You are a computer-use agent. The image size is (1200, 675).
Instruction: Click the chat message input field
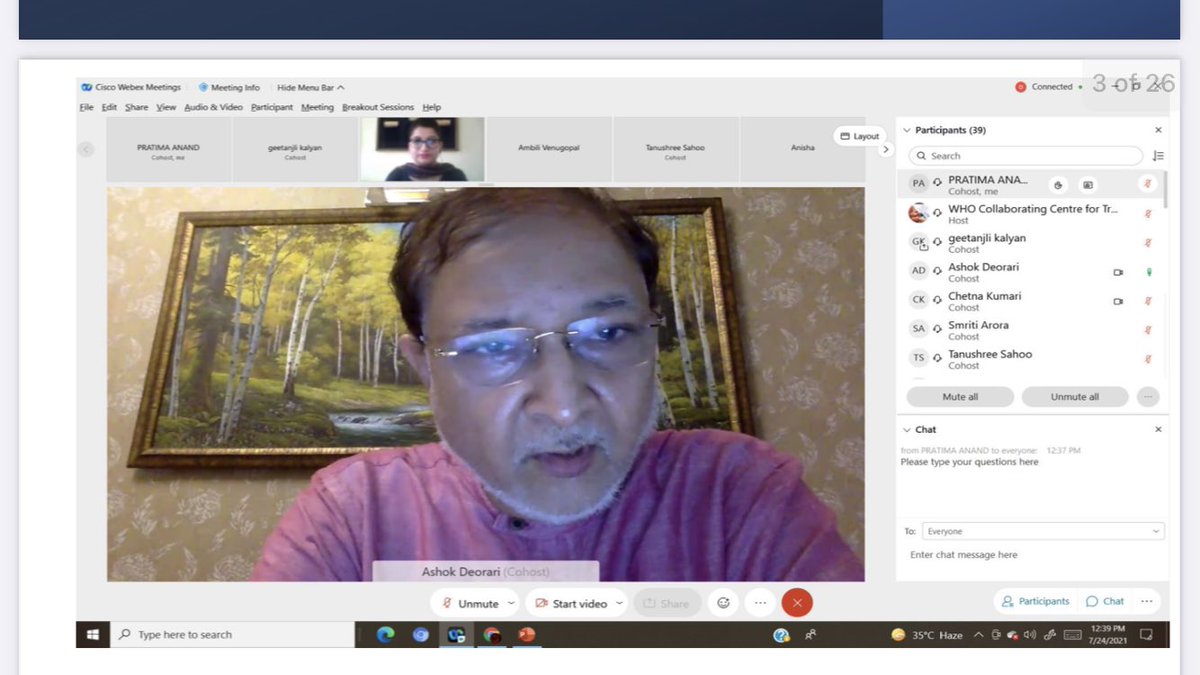tap(1031, 554)
